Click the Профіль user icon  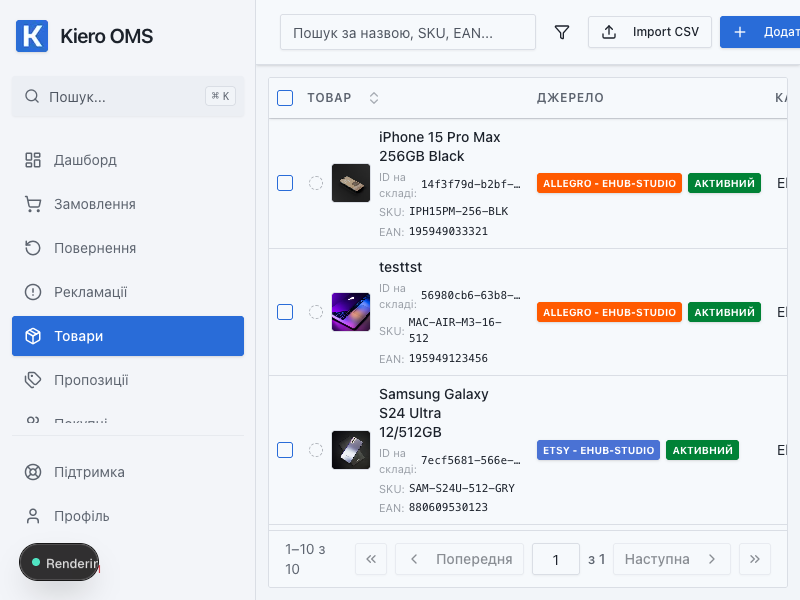[33, 516]
